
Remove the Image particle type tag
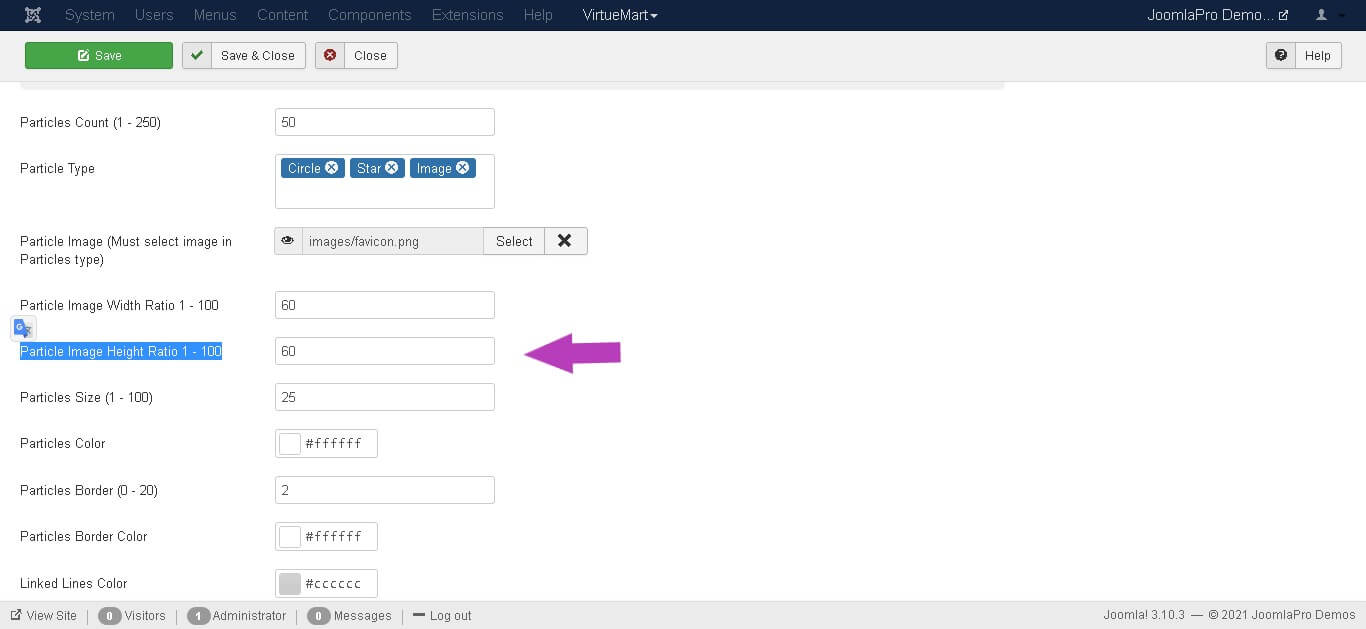463,168
